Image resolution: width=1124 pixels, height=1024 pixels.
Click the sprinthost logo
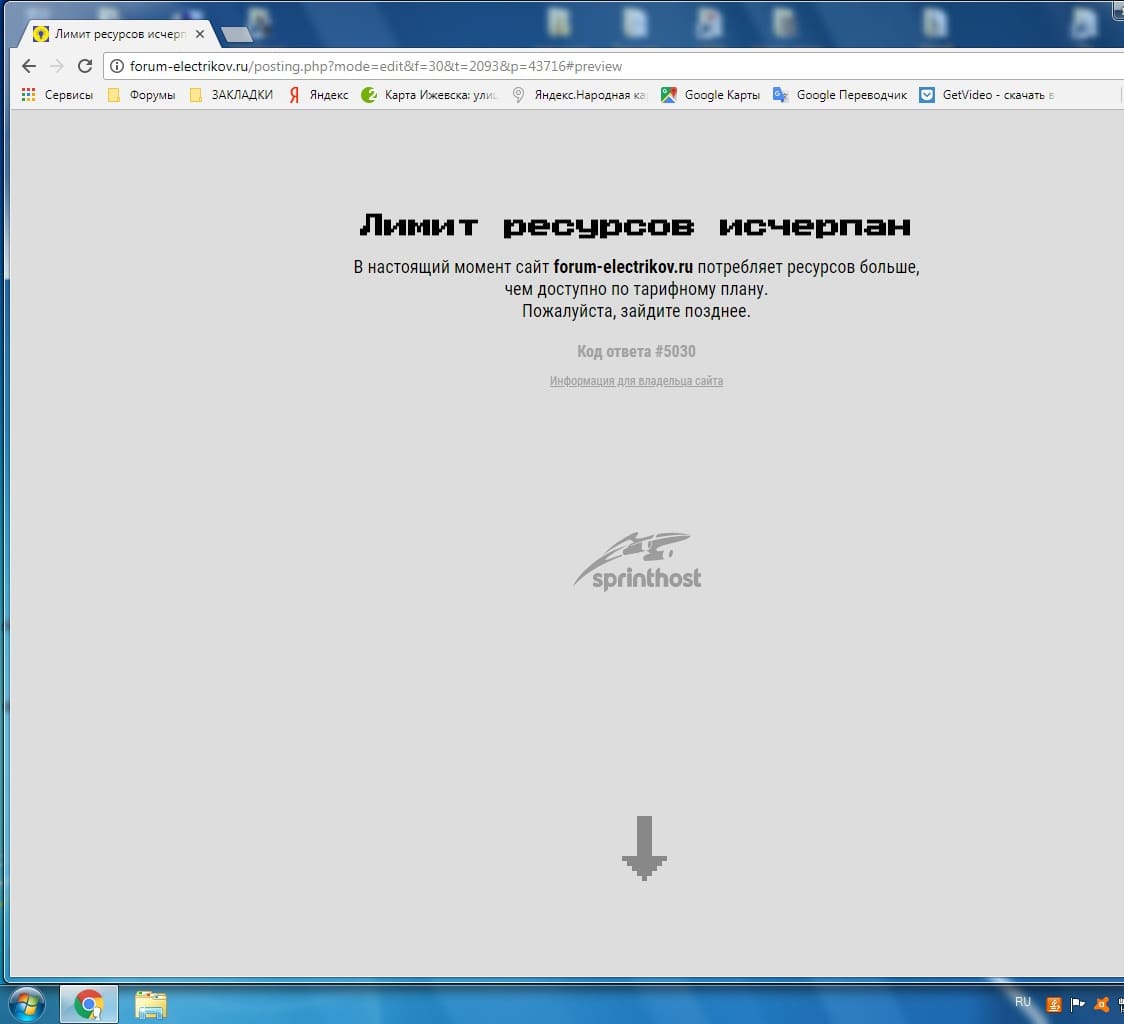(638, 562)
